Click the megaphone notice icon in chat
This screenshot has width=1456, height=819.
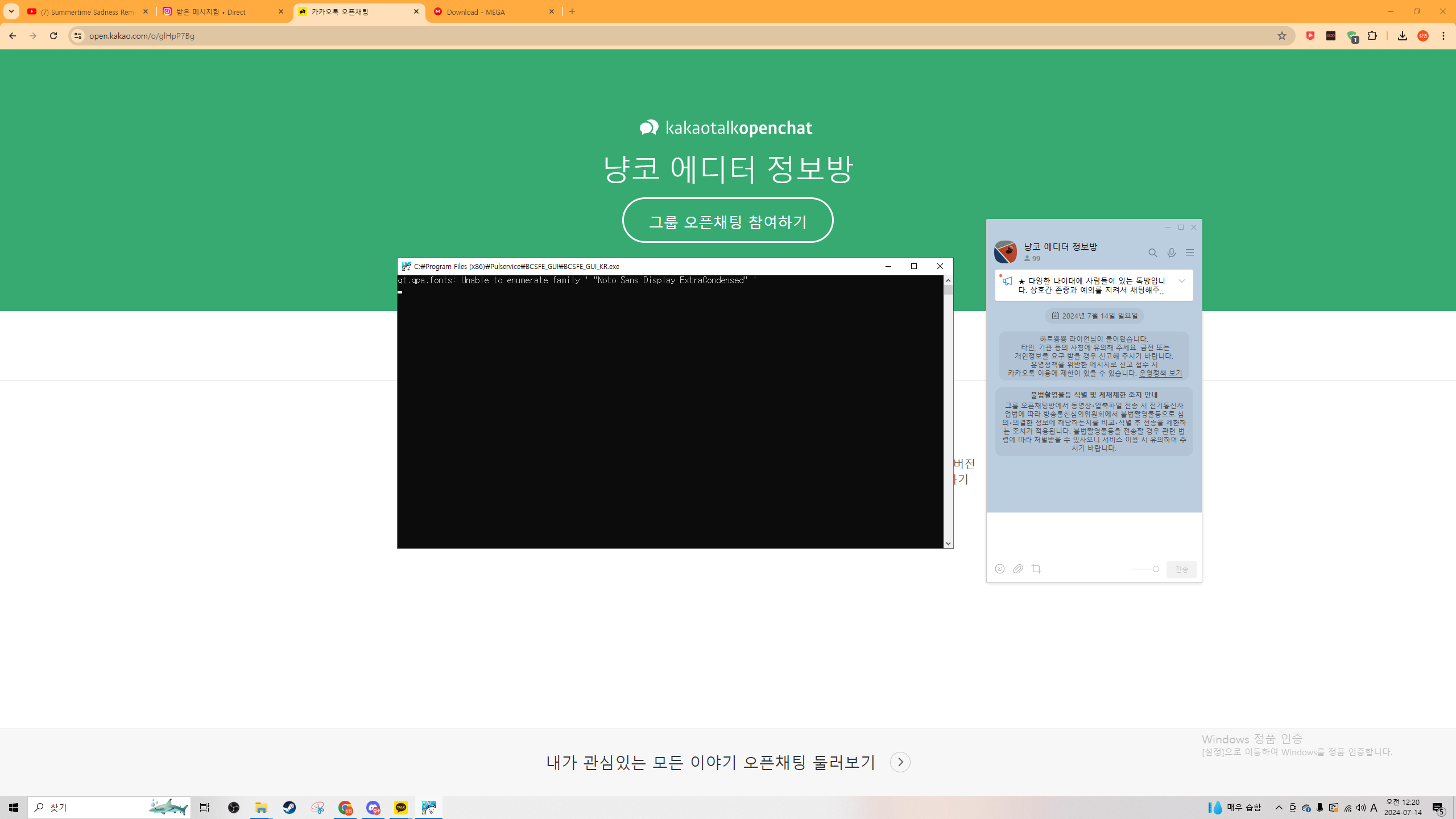(1007, 281)
